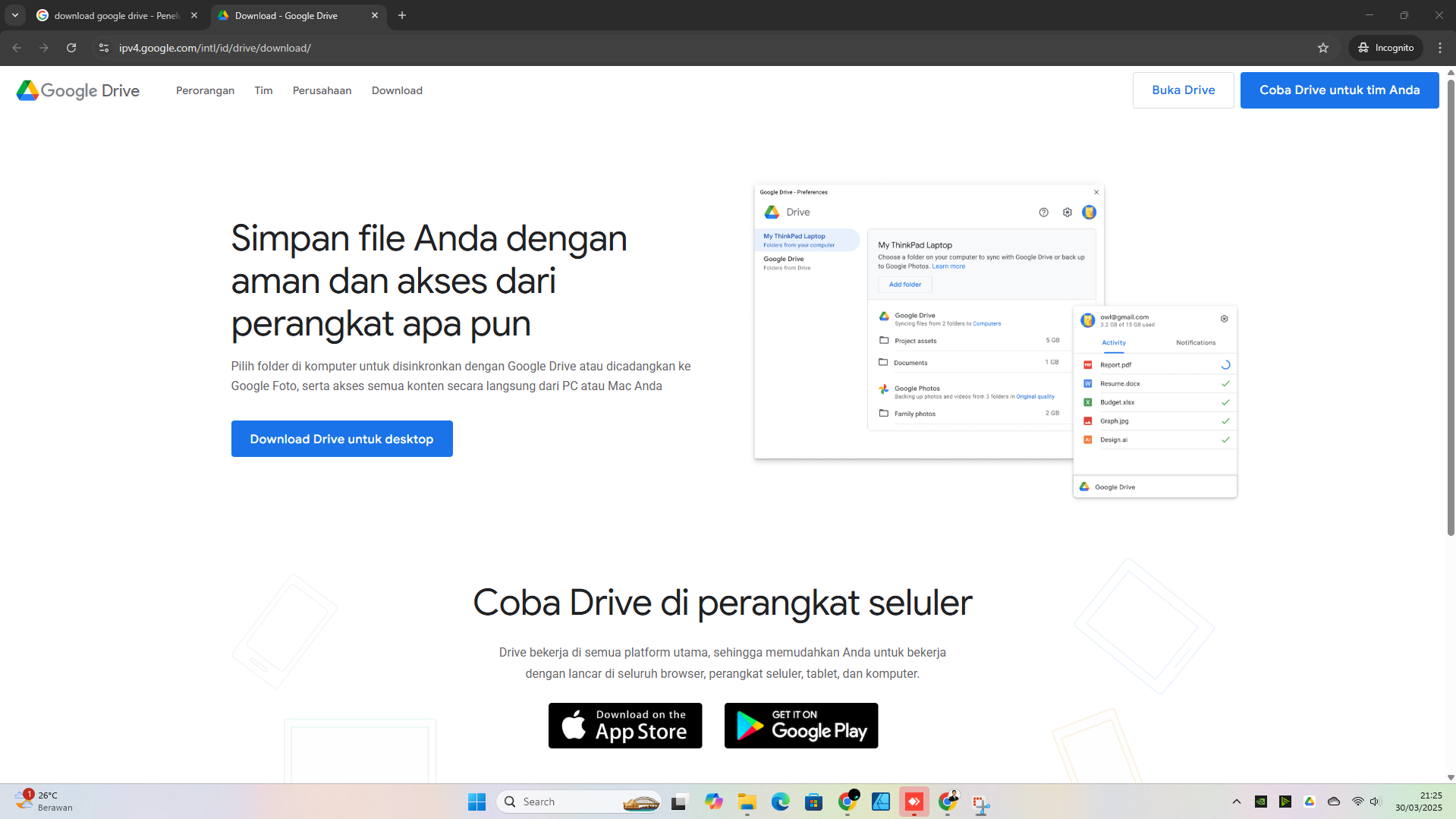This screenshot has width=1456, height=819.
Task: Go forward to next page
Action: coord(44,48)
